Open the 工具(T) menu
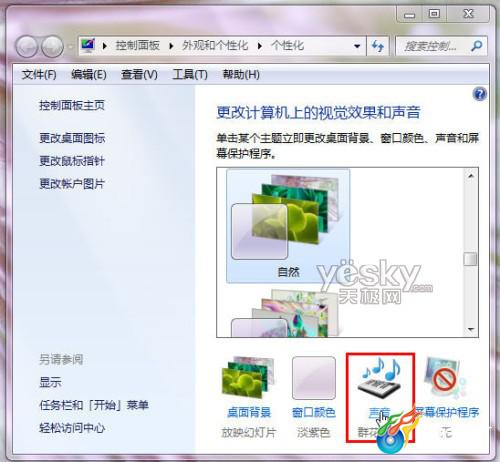Viewport: 500px width, 462px height. (x=190, y=74)
